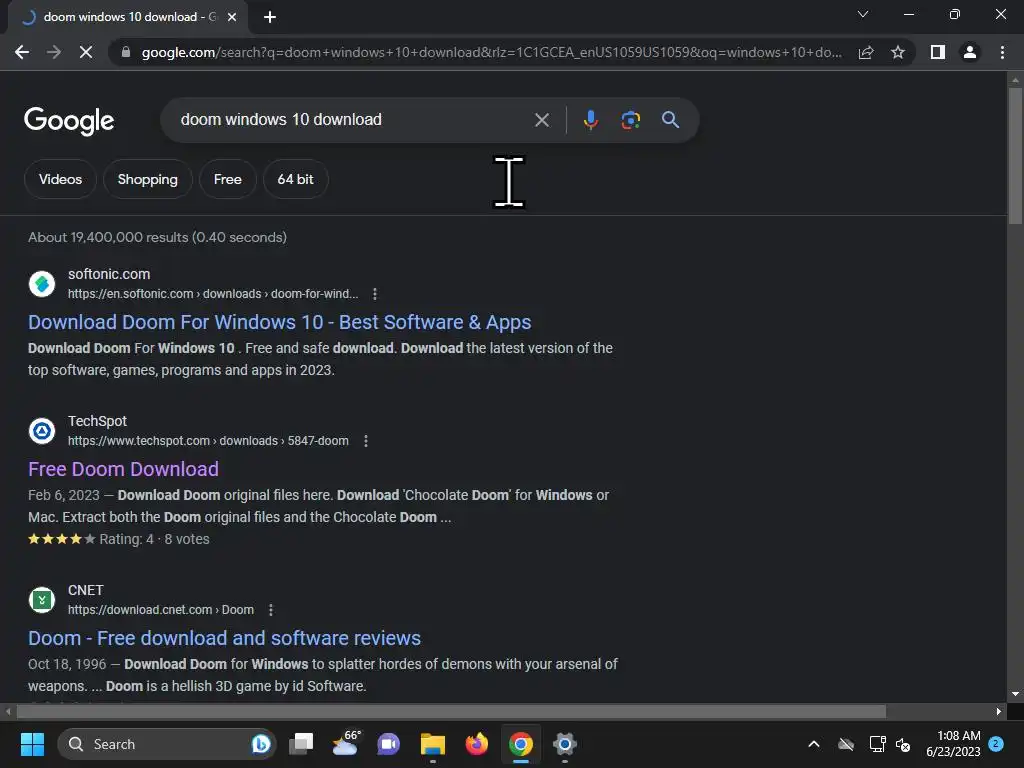The height and width of the screenshot is (768, 1024).
Task: Open the Teams Chat taskbar icon
Action: tap(389, 744)
